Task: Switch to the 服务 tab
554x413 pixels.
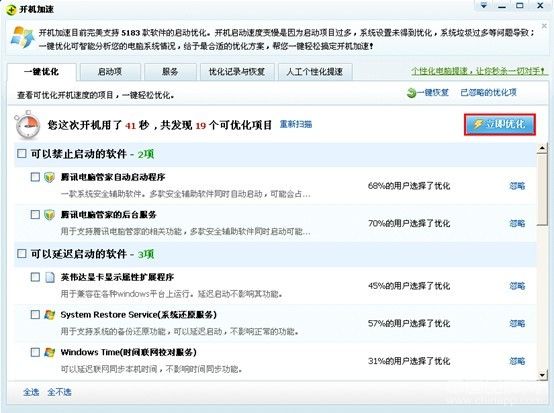Action: click(170, 72)
